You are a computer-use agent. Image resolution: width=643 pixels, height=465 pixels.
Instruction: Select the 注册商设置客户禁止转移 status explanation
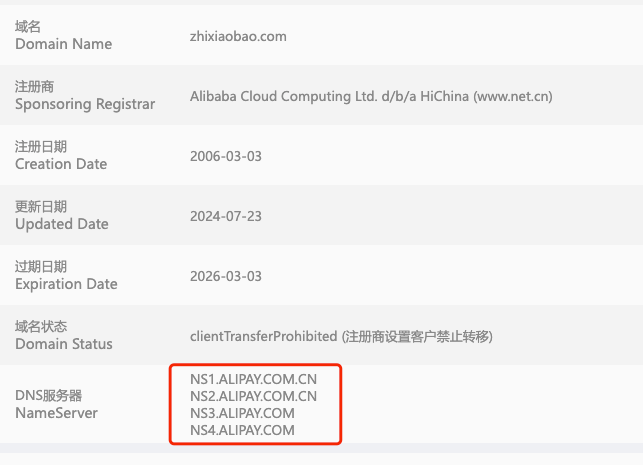(417, 337)
